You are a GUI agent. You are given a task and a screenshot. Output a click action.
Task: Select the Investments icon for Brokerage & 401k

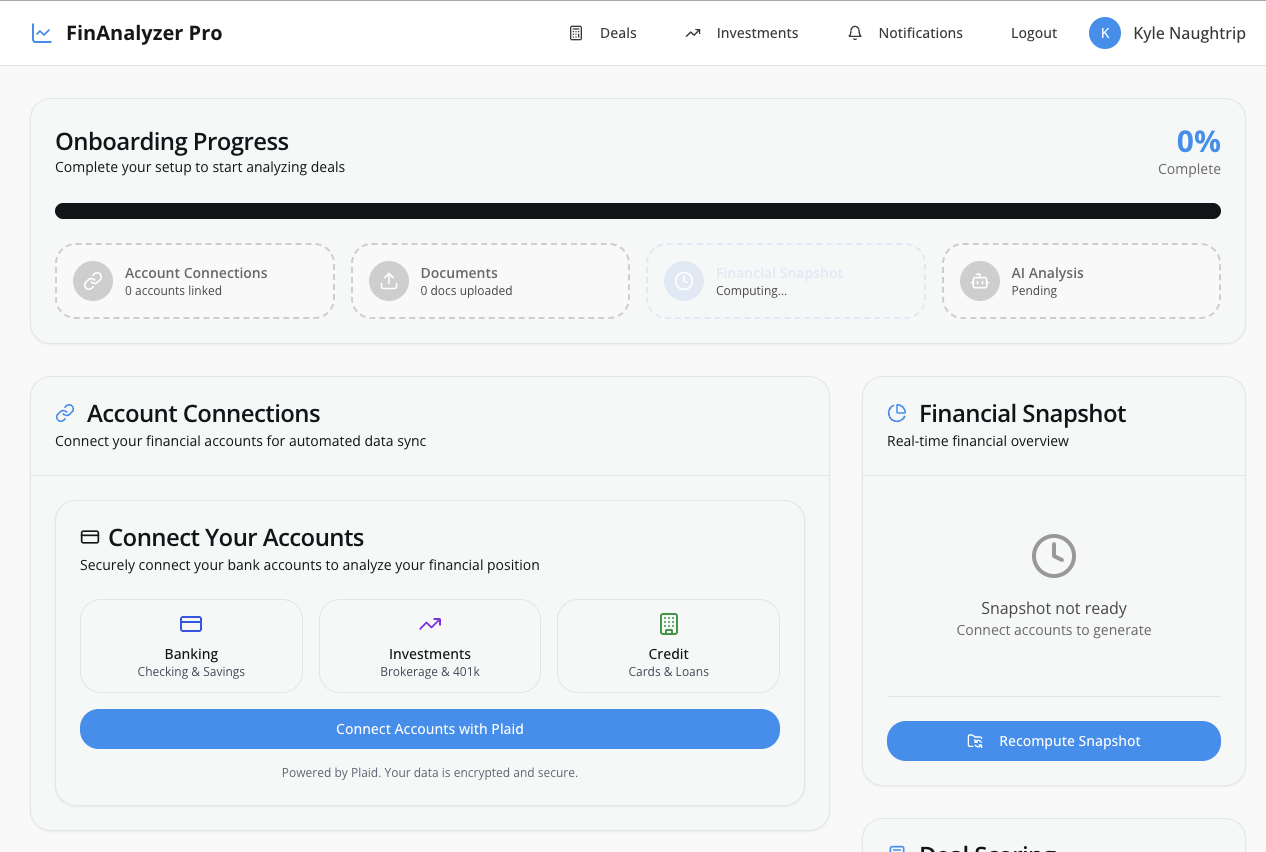(x=429, y=623)
